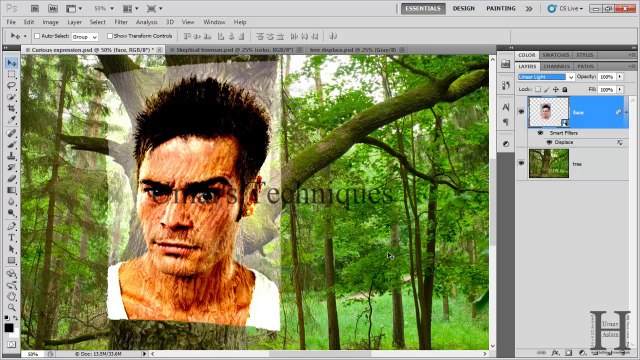Select the Gradient tool

click(x=11, y=190)
